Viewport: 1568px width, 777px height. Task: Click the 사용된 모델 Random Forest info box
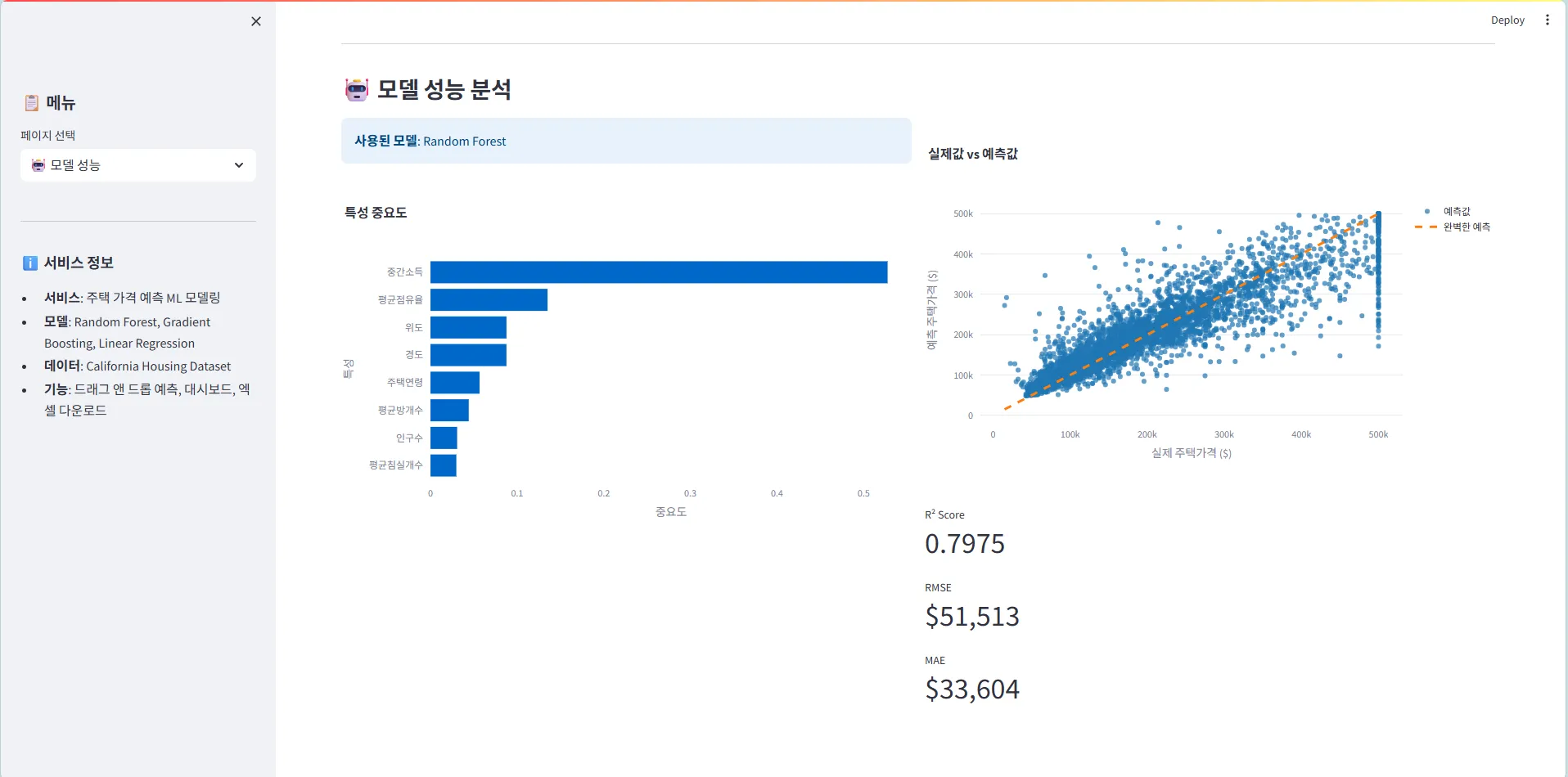[625, 141]
